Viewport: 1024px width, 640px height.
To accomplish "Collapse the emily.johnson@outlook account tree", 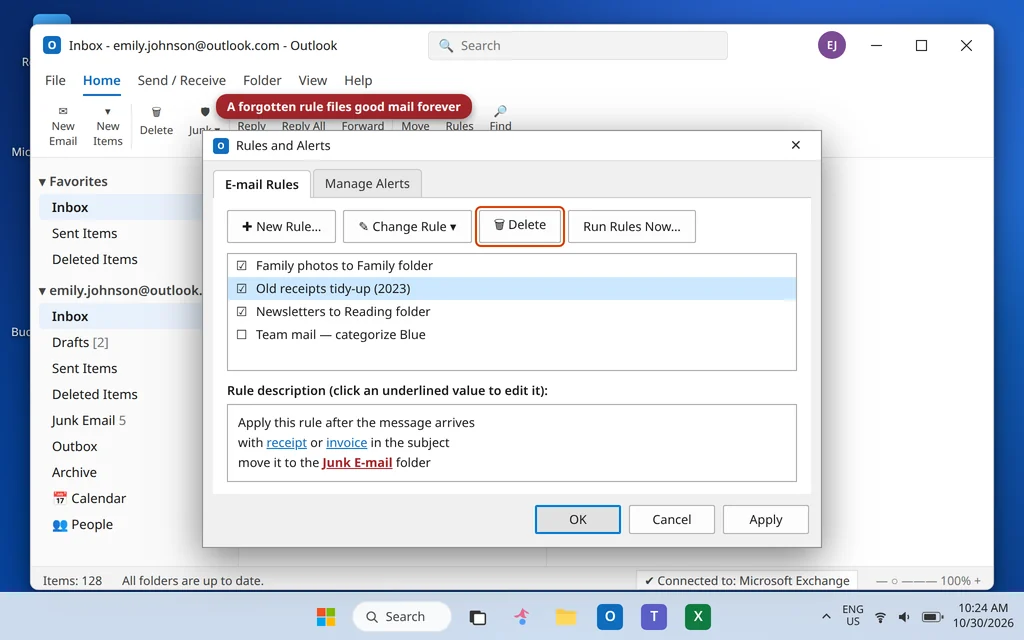I will (x=42, y=291).
